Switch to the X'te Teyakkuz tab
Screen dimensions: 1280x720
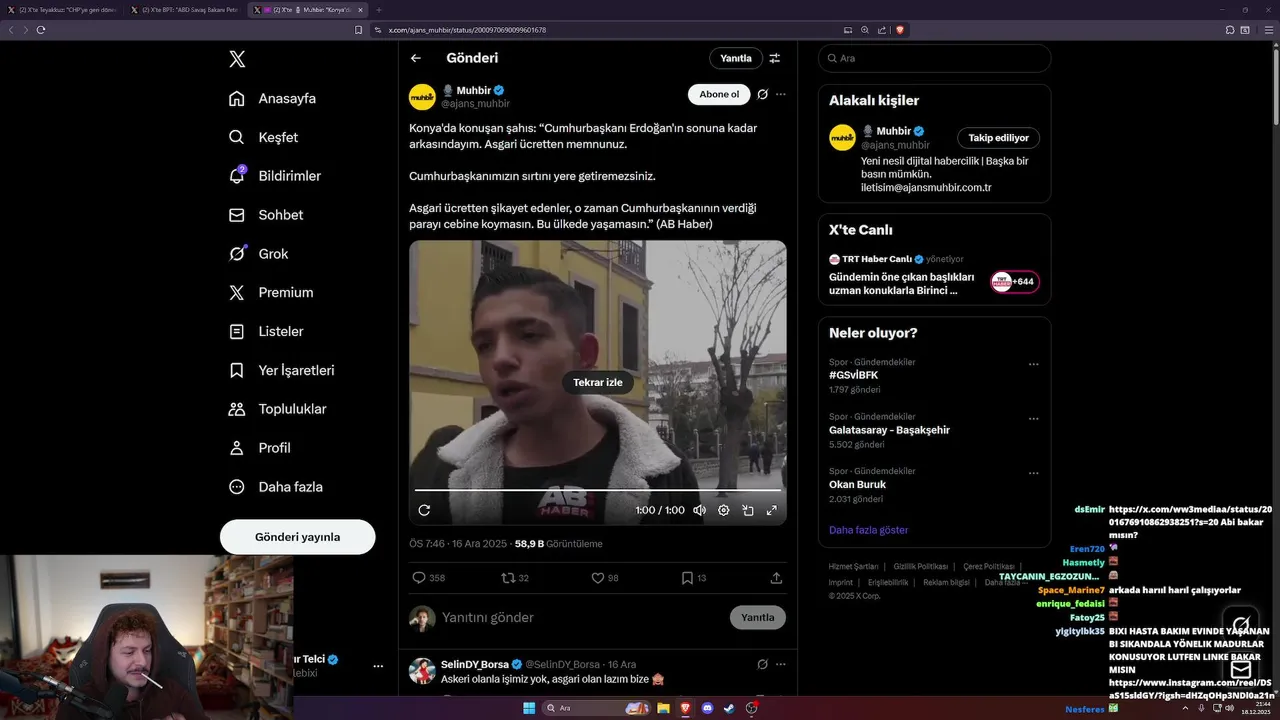pos(62,10)
